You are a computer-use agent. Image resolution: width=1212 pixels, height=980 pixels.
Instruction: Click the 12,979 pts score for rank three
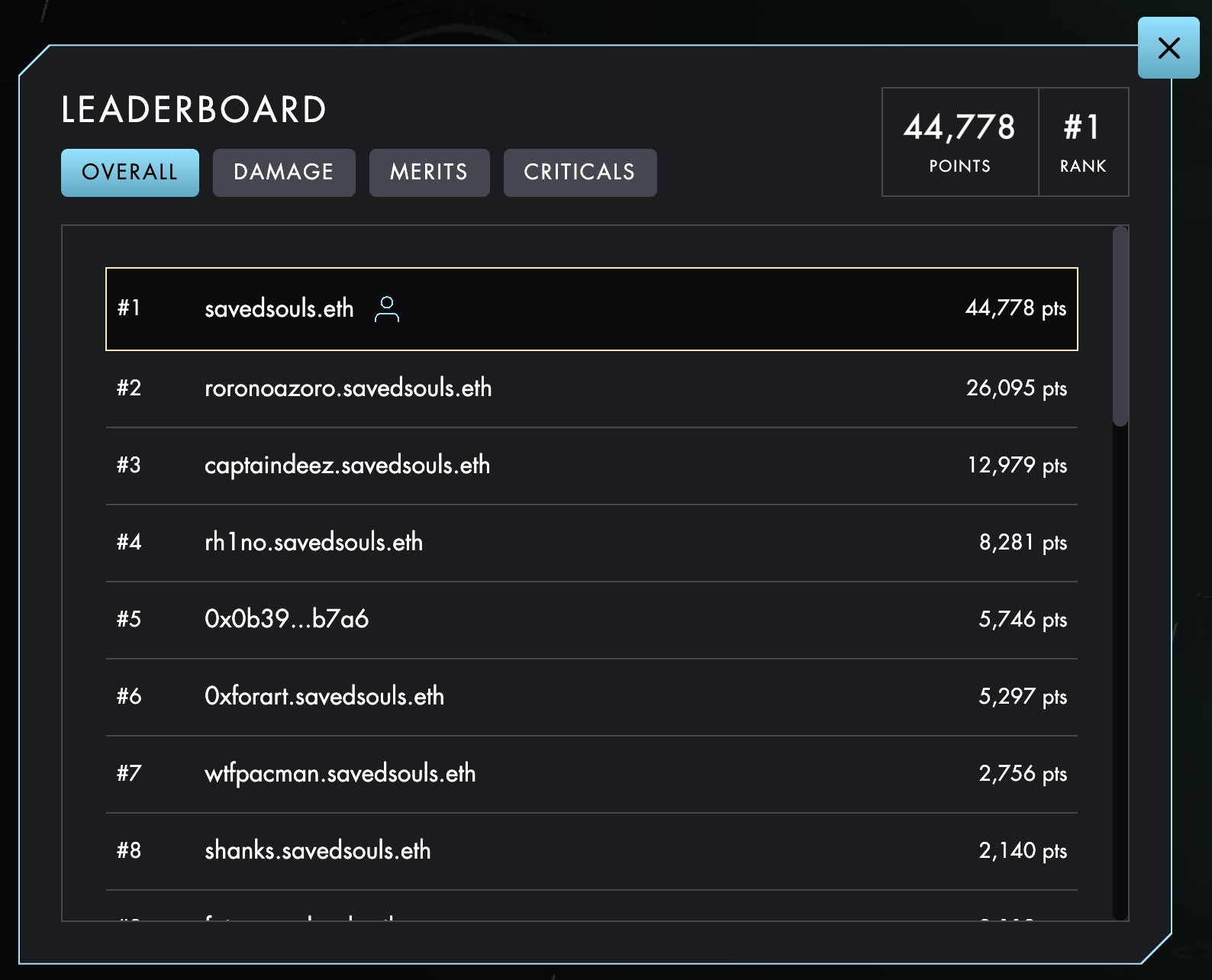(x=1017, y=466)
